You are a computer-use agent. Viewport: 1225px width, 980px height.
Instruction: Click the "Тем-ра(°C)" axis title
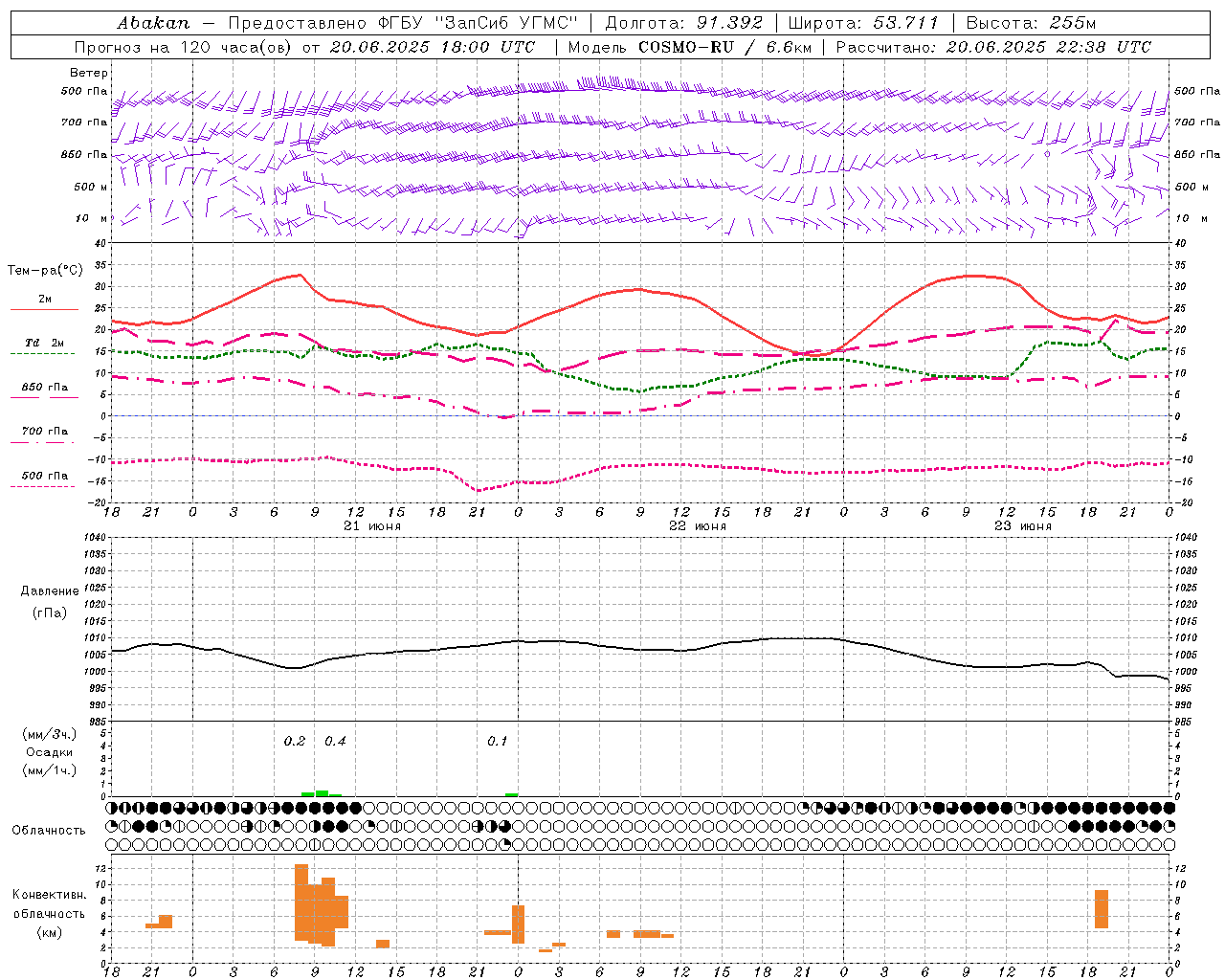(x=44, y=271)
